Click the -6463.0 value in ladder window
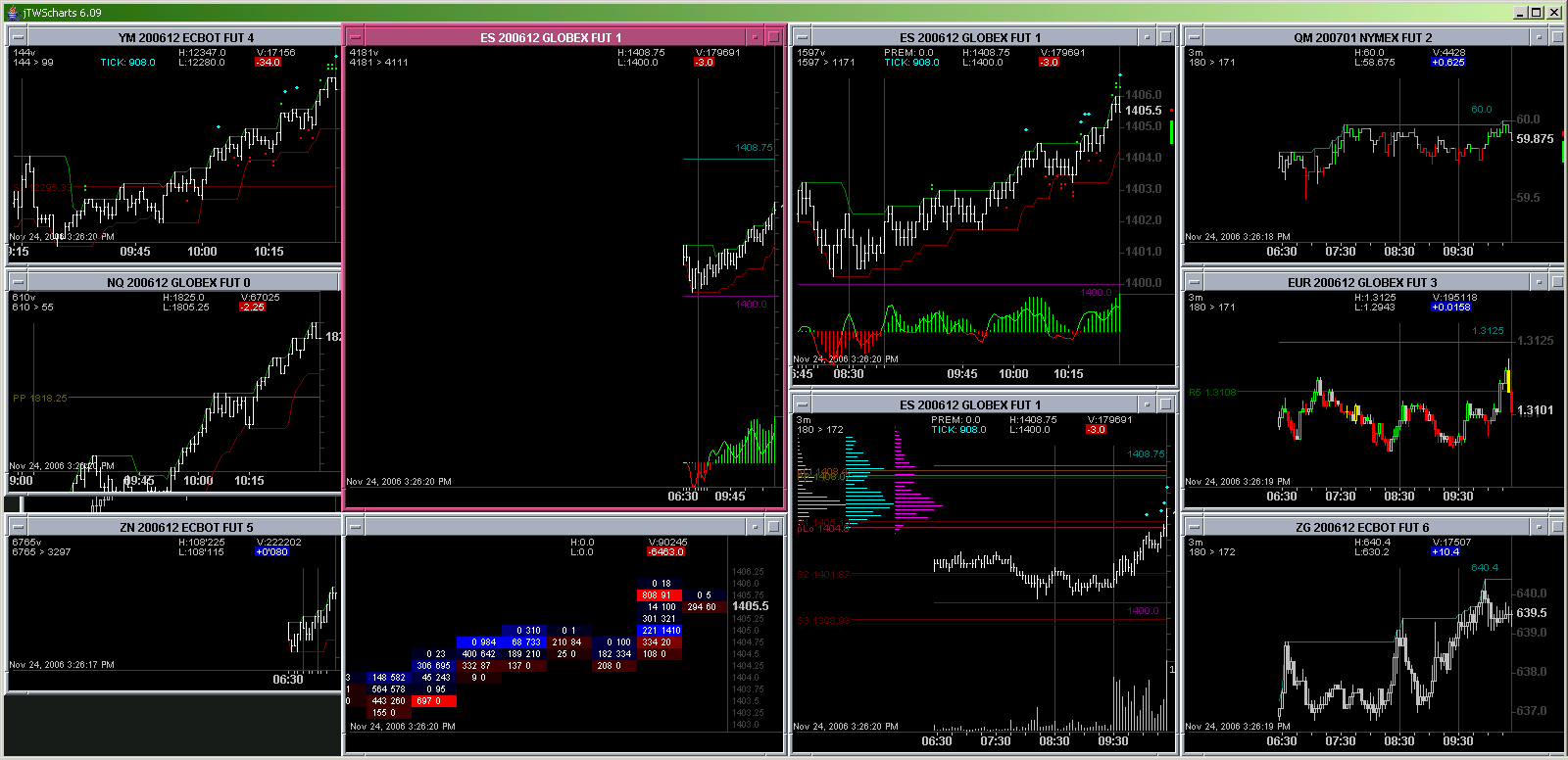Viewport: 1568px width, 760px height. tap(666, 551)
